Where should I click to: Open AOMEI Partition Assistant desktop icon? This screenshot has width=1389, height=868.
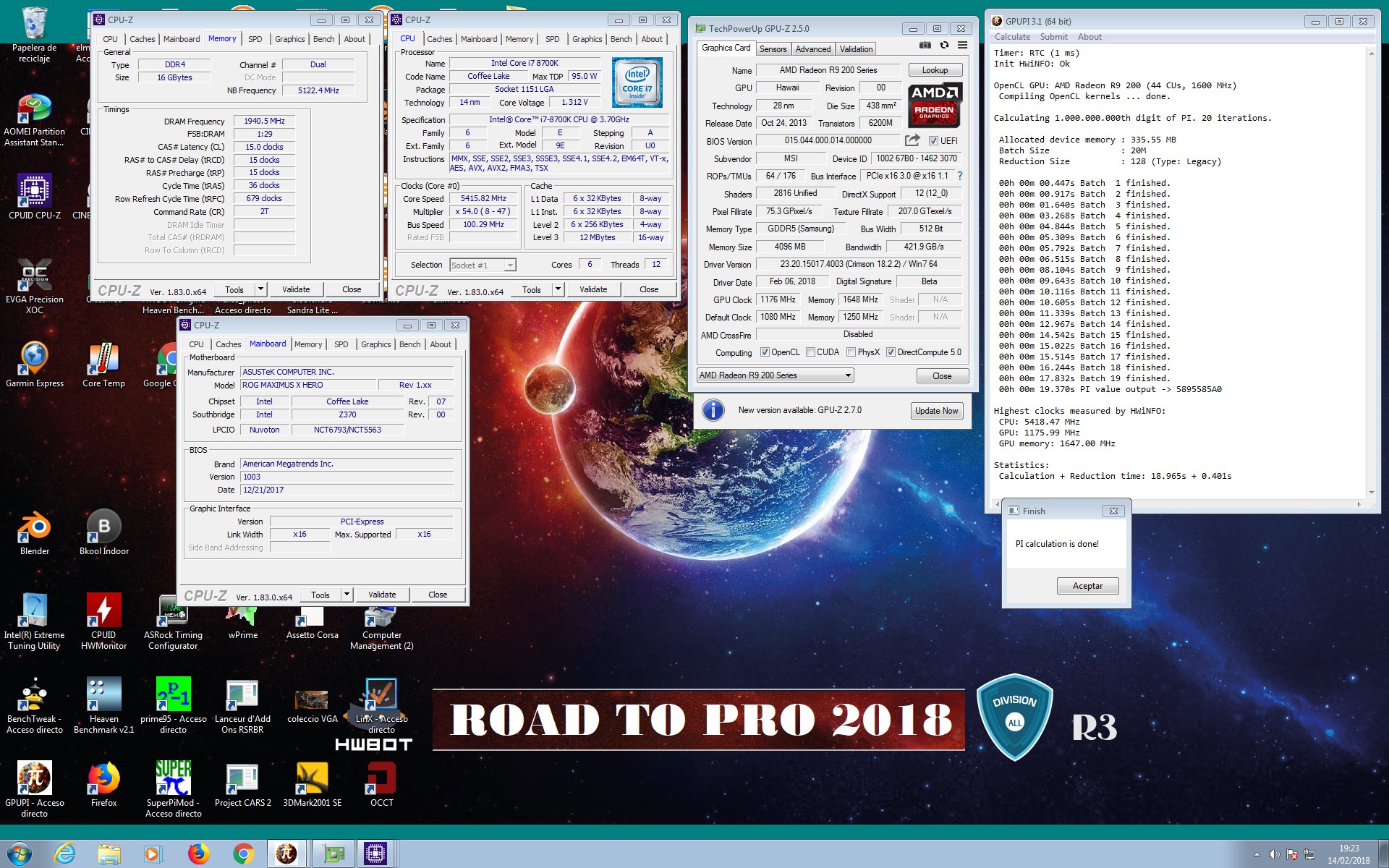pos(34,120)
